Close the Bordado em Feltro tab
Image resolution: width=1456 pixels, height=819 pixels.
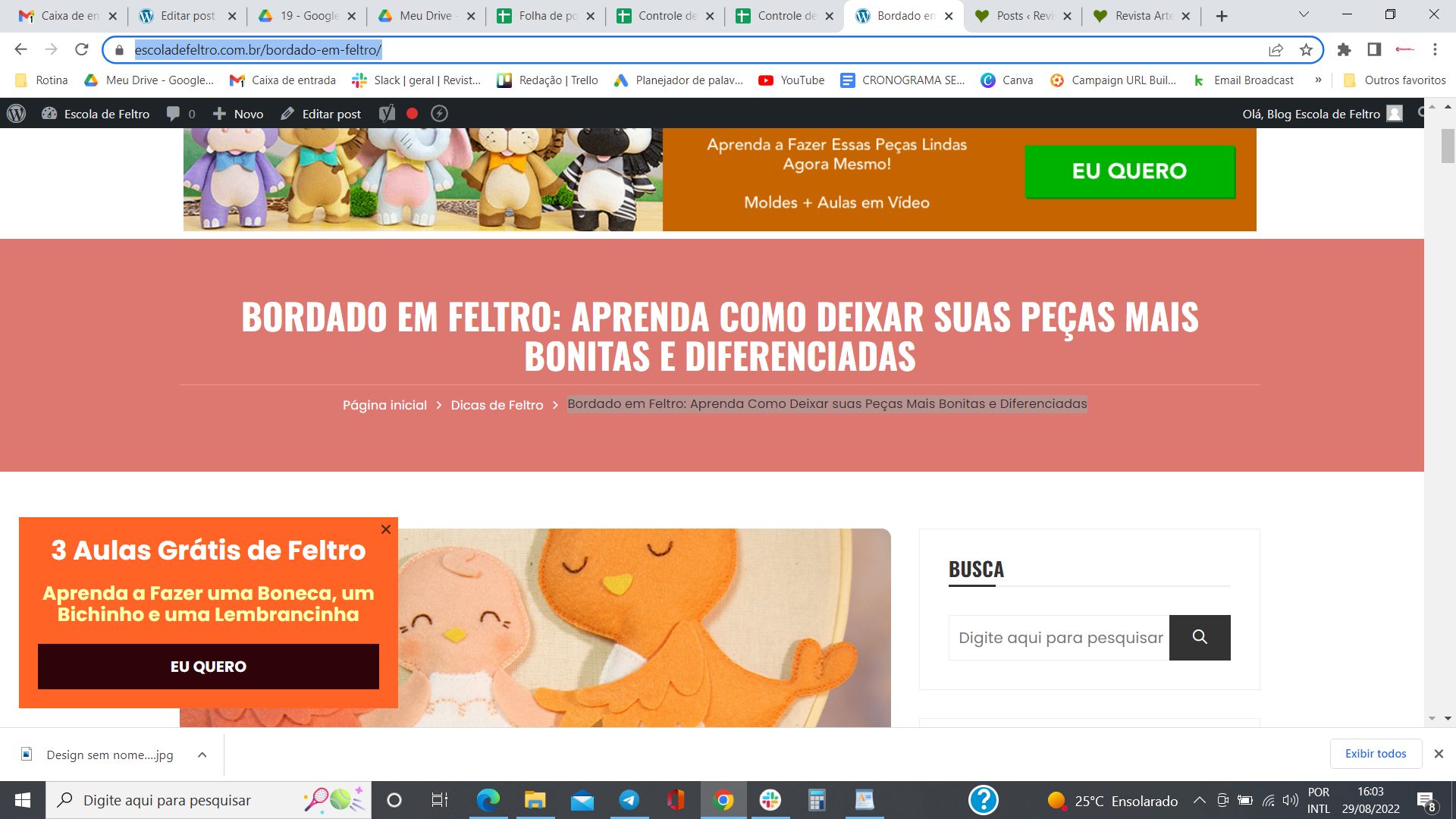click(949, 16)
